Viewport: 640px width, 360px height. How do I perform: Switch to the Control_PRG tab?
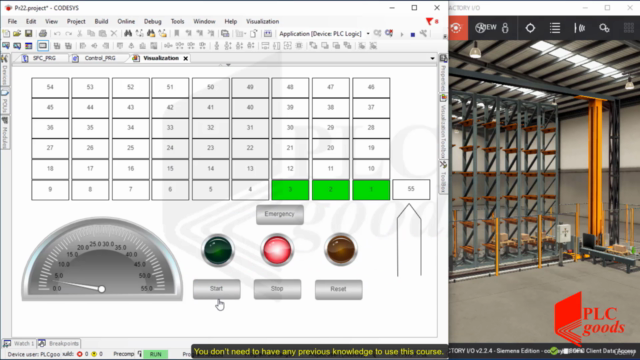[100, 58]
